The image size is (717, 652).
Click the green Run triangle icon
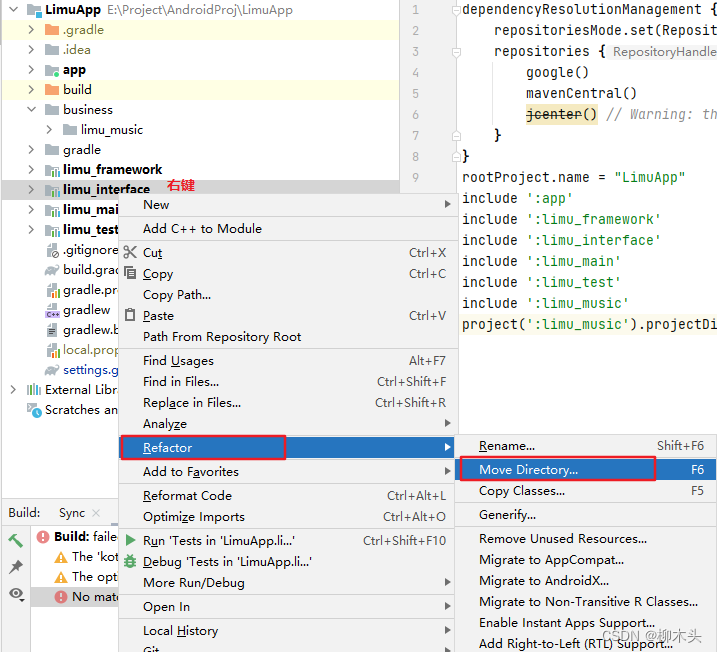[130, 540]
